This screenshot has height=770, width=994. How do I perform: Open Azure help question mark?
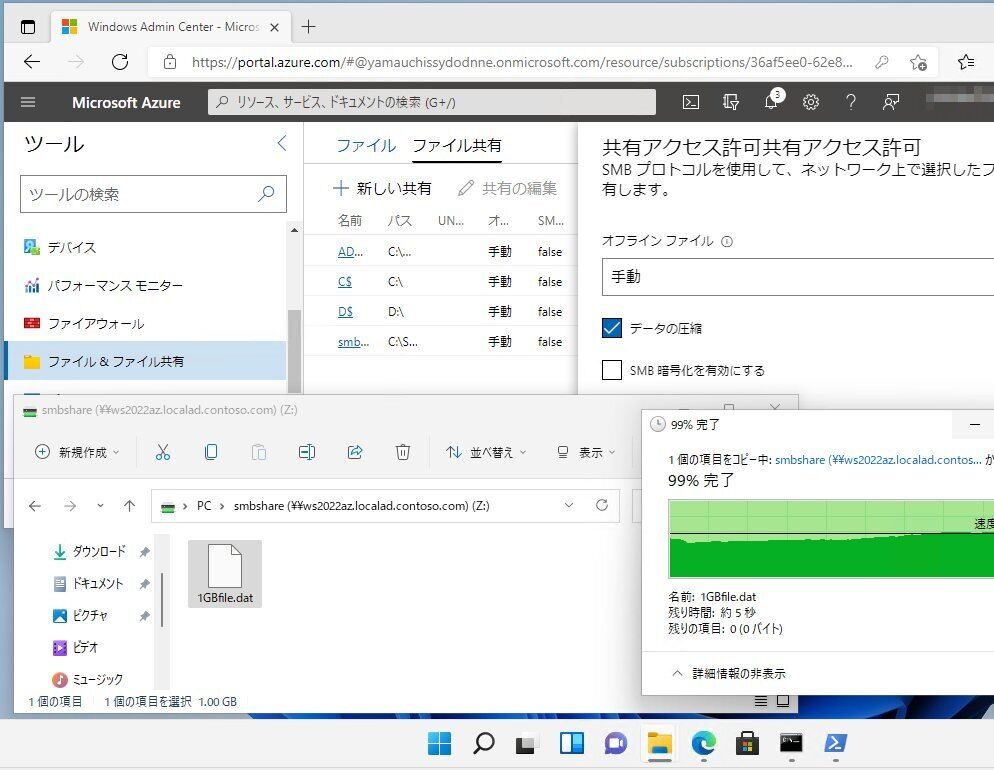click(x=851, y=102)
